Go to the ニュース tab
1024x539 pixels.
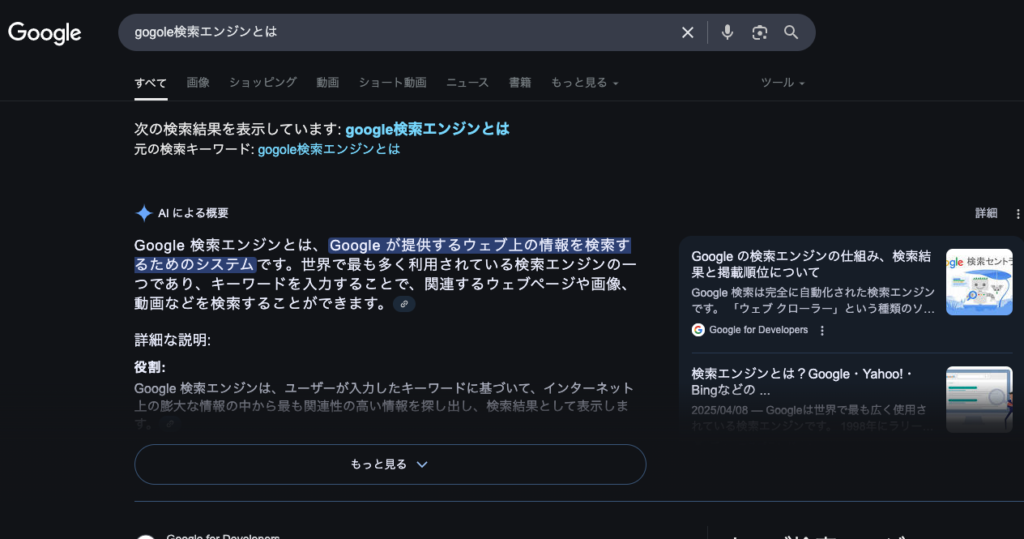[x=468, y=83]
